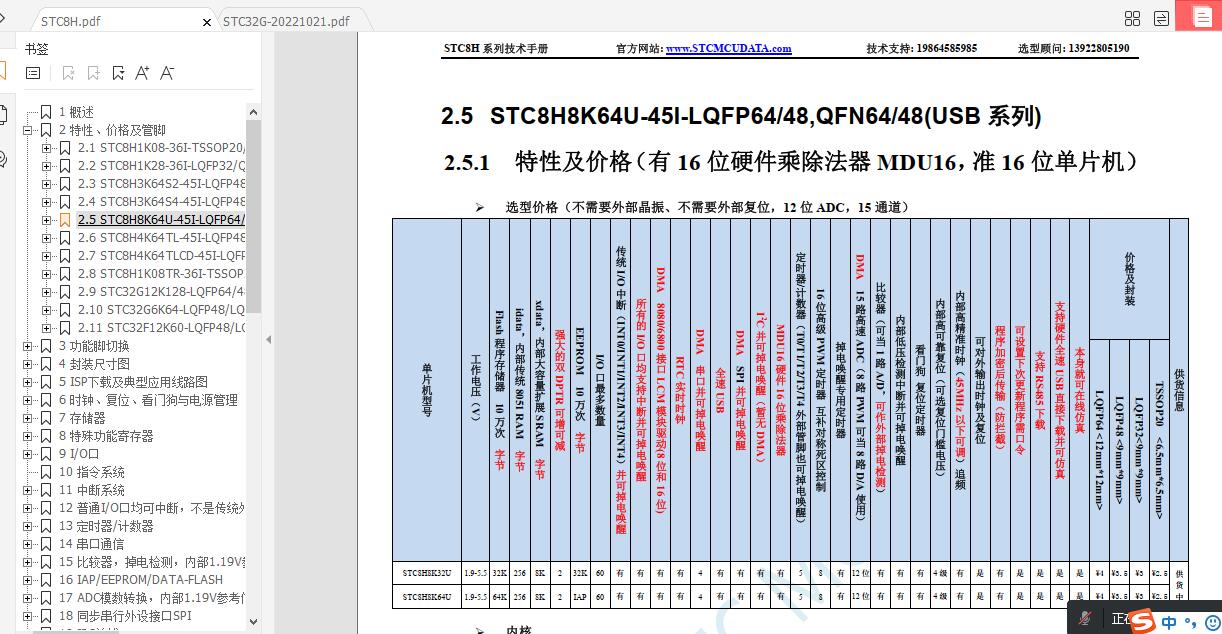Viewport: 1222px width, 634px height.
Task: Go to bookmark 18 同步串行外设接口SPI
Action: (x=125, y=616)
